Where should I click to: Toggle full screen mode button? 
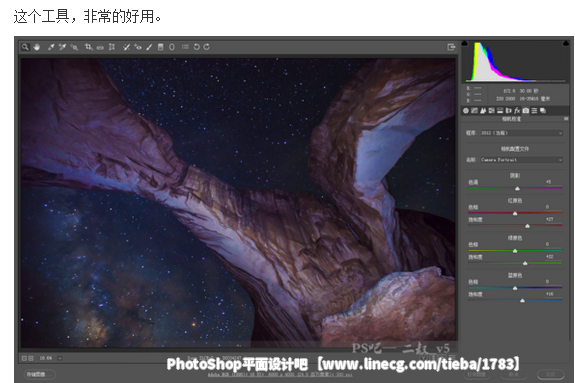coord(451,47)
